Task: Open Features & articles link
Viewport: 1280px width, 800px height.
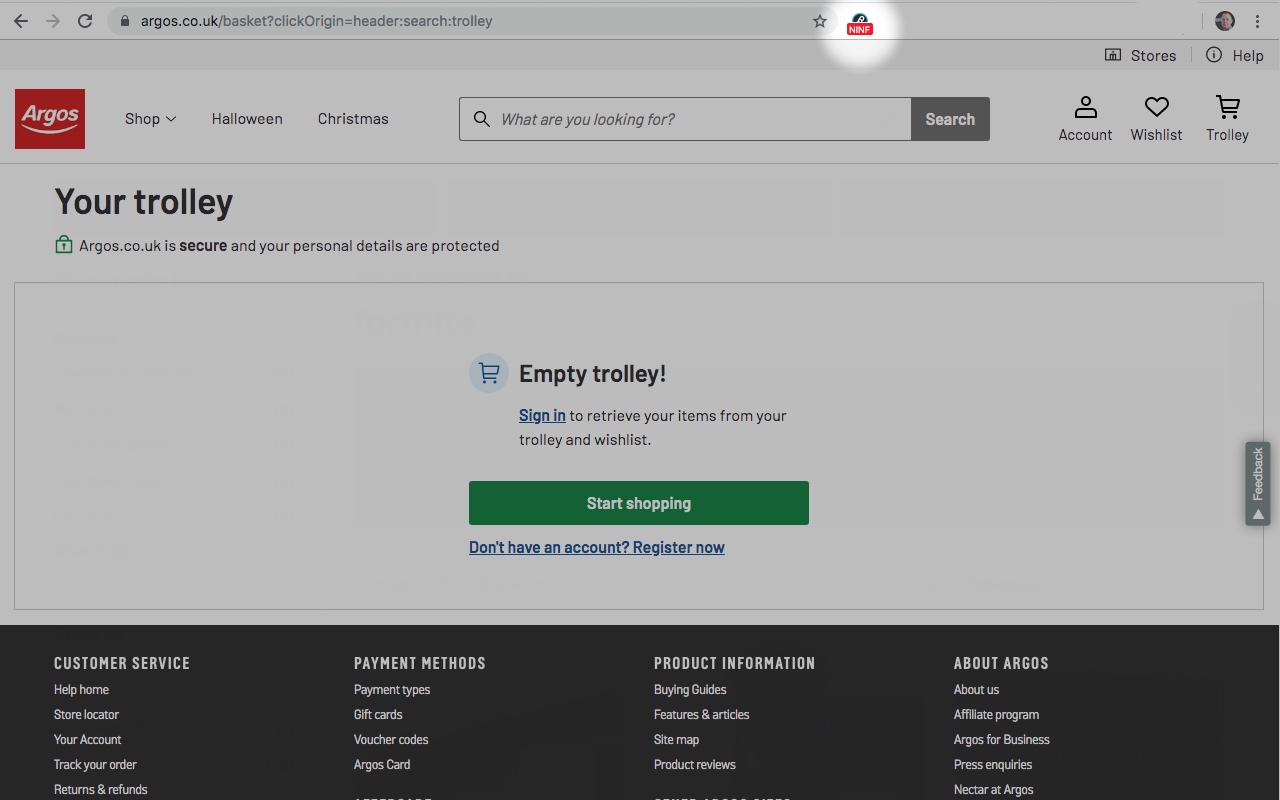Action: tap(701, 714)
